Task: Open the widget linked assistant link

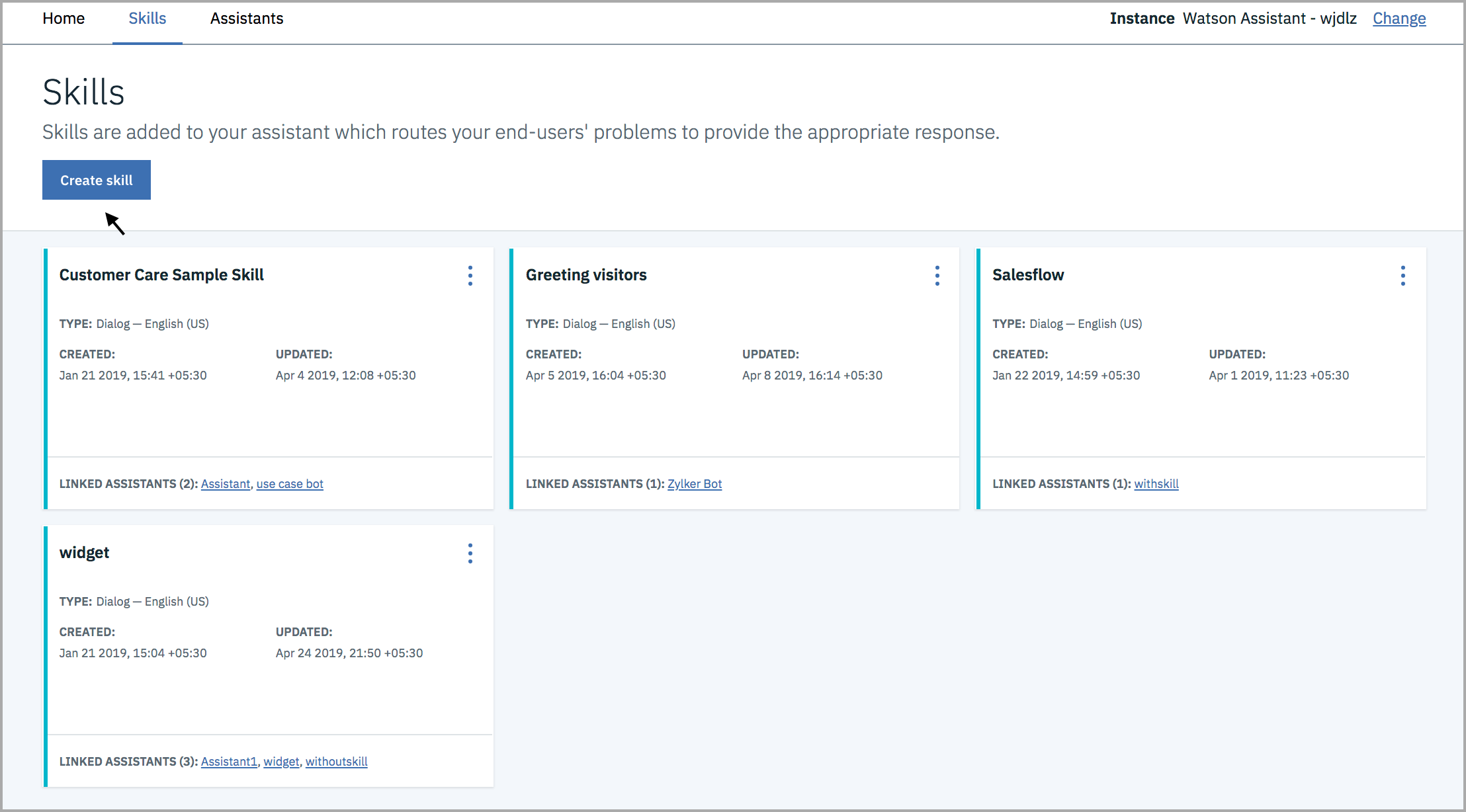Action: coord(281,761)
